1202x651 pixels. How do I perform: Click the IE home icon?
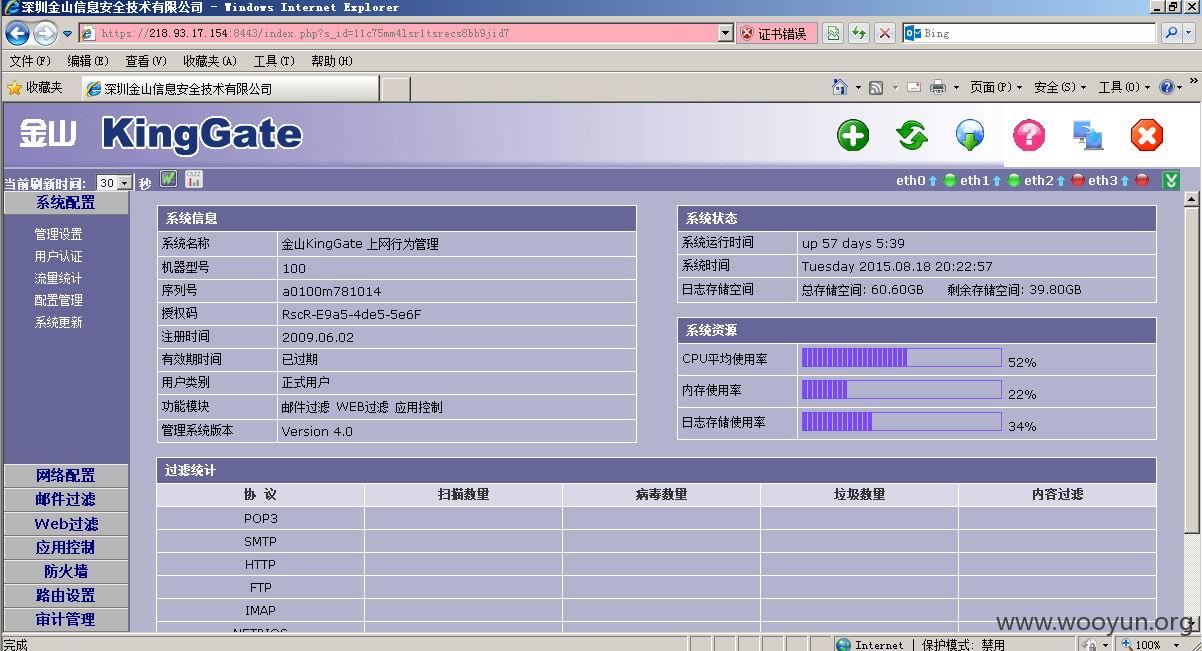pyautogui.click(x=840, y=87)
